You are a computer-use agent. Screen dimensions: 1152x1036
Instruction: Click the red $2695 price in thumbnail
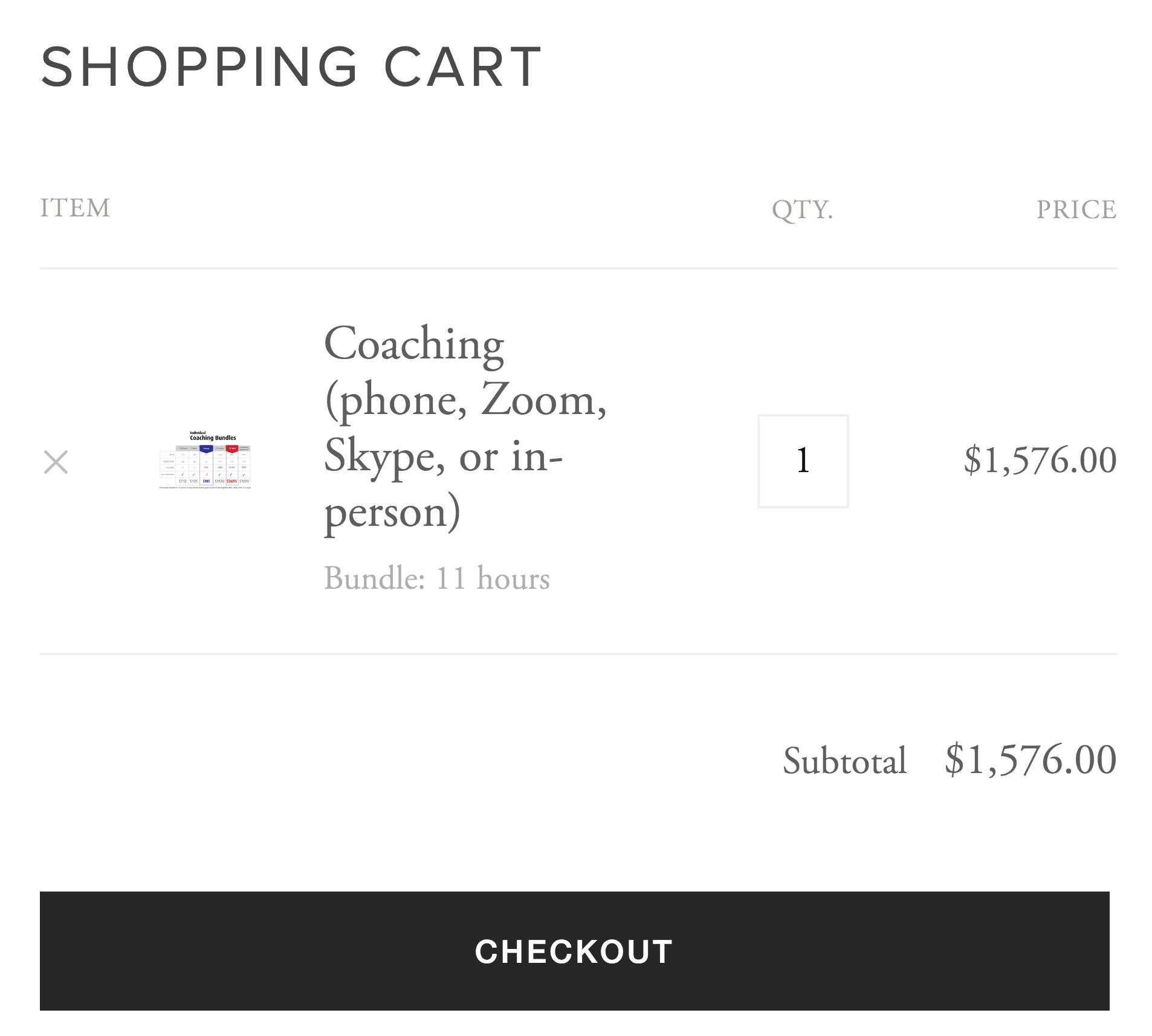point(231,481)
